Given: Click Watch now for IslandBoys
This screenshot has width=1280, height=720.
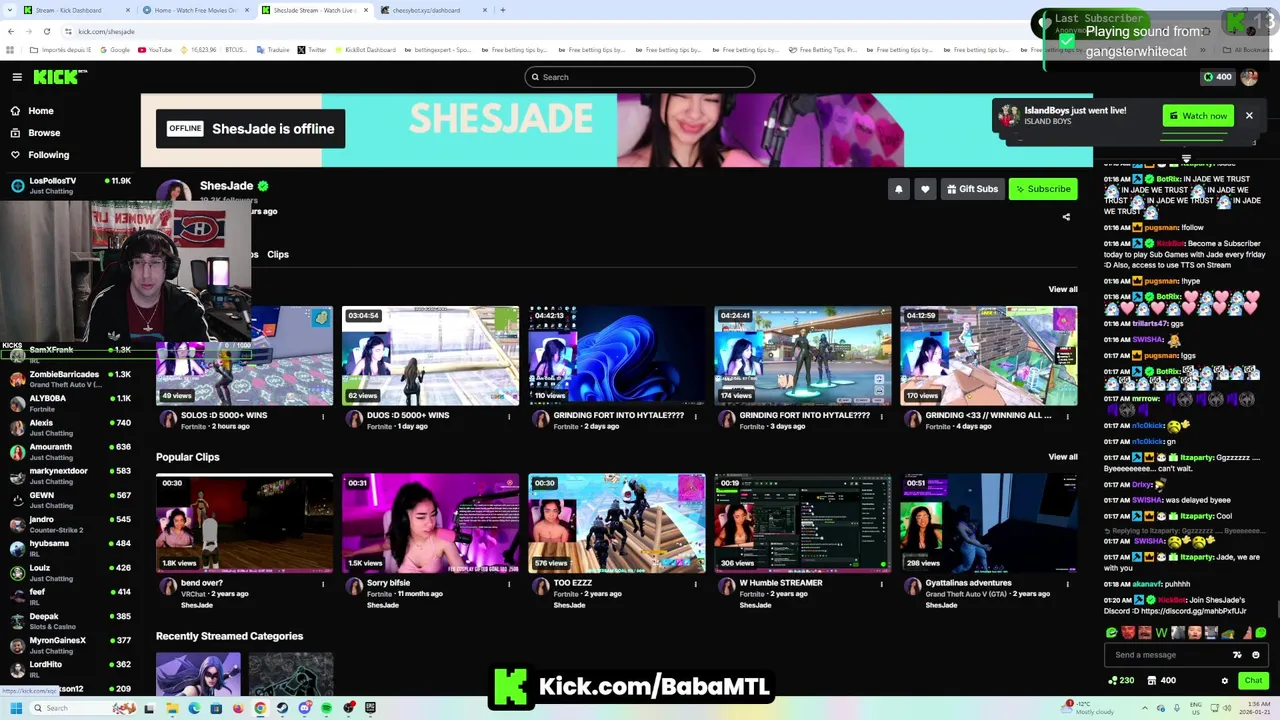Looking at the screenshot, I should point(1198,116).
